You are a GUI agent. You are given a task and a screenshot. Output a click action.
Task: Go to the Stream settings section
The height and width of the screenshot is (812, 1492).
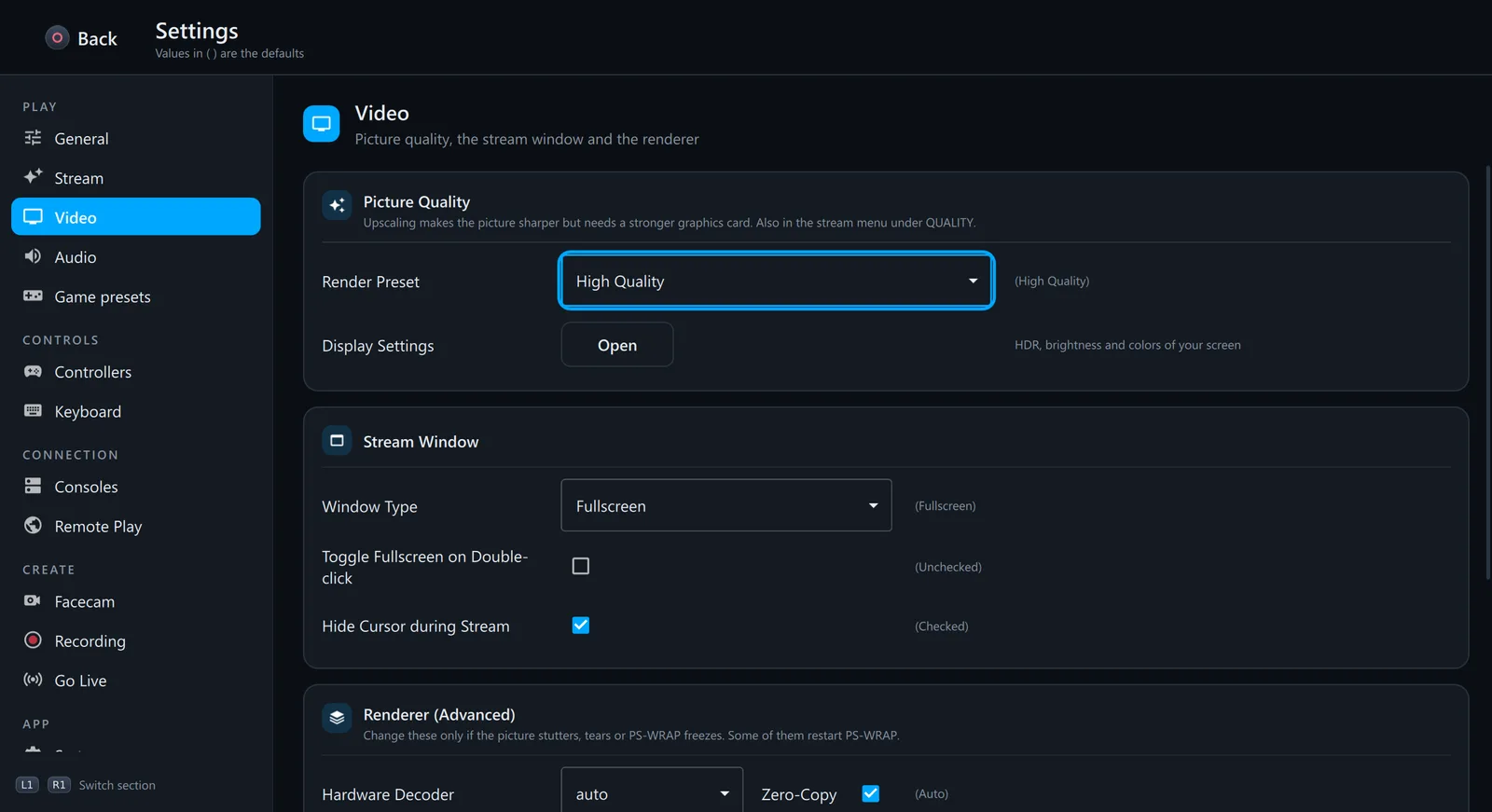136,177
